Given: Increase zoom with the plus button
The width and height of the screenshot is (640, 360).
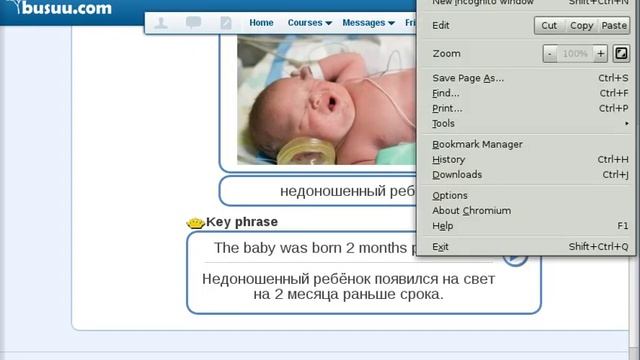Looking at the screenshot, I should point(600,53).
